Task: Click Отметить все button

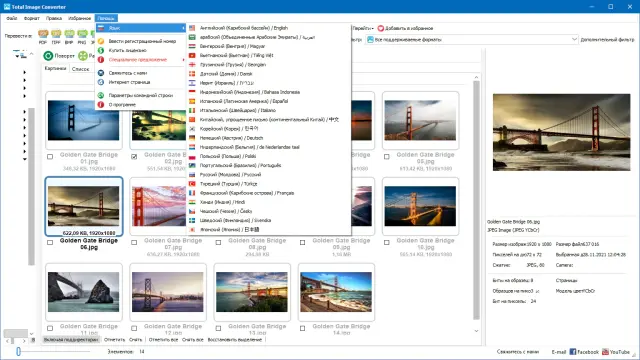Action: [x=163, y=340]
